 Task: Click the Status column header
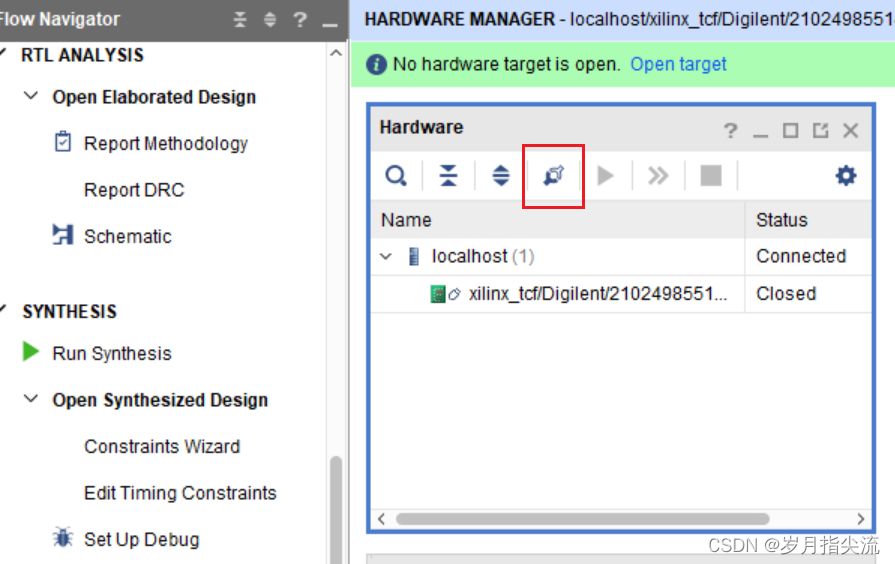[x=808, y=220]
